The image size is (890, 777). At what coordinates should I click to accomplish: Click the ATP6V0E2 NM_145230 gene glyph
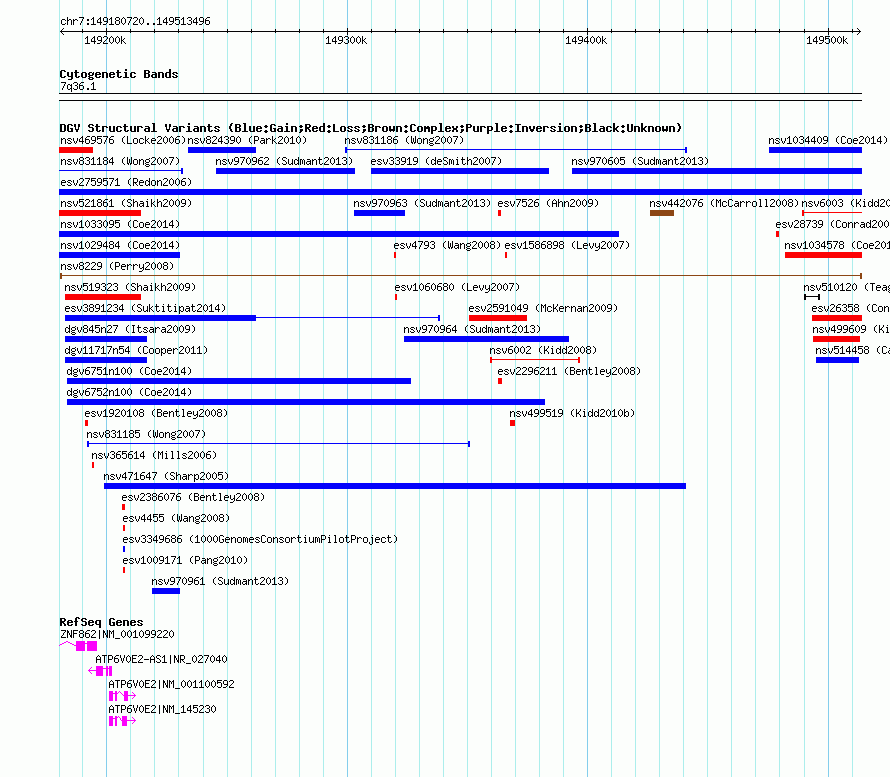pos(122,721)
